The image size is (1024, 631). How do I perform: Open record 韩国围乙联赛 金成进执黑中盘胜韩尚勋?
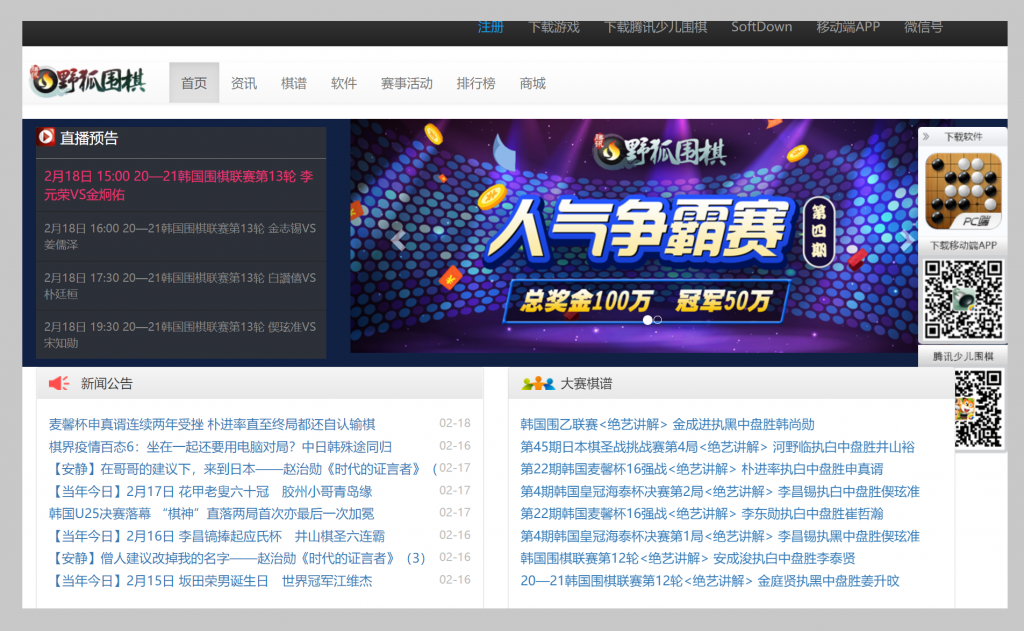(x=667, y=424)
